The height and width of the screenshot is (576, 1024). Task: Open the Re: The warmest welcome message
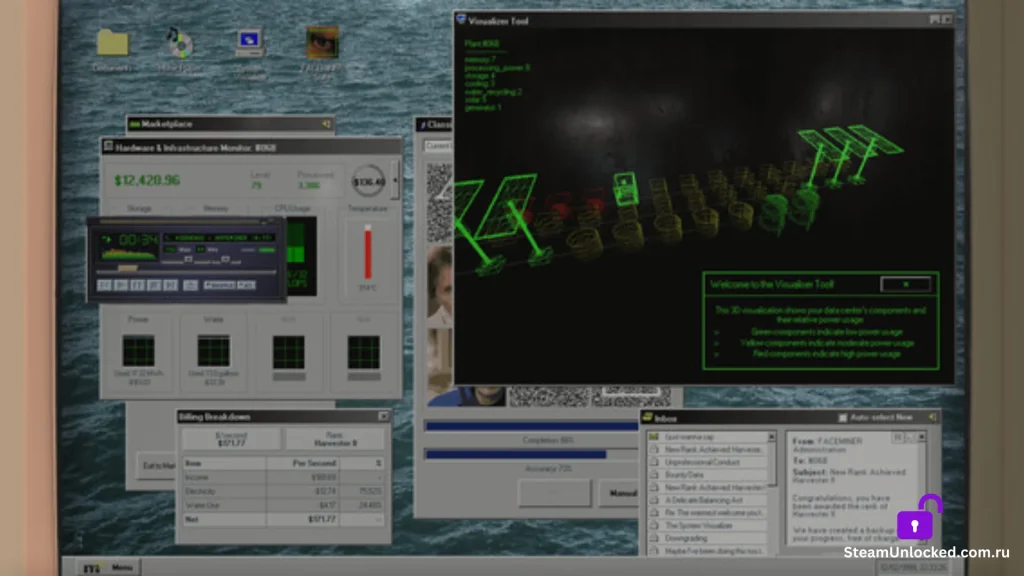707,513
